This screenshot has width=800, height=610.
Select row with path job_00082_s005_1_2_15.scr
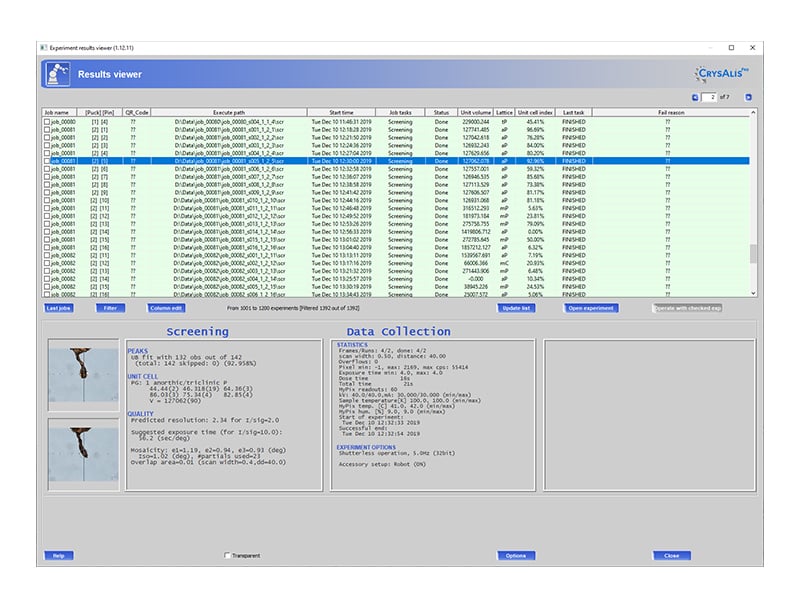[x=396, y=287]
